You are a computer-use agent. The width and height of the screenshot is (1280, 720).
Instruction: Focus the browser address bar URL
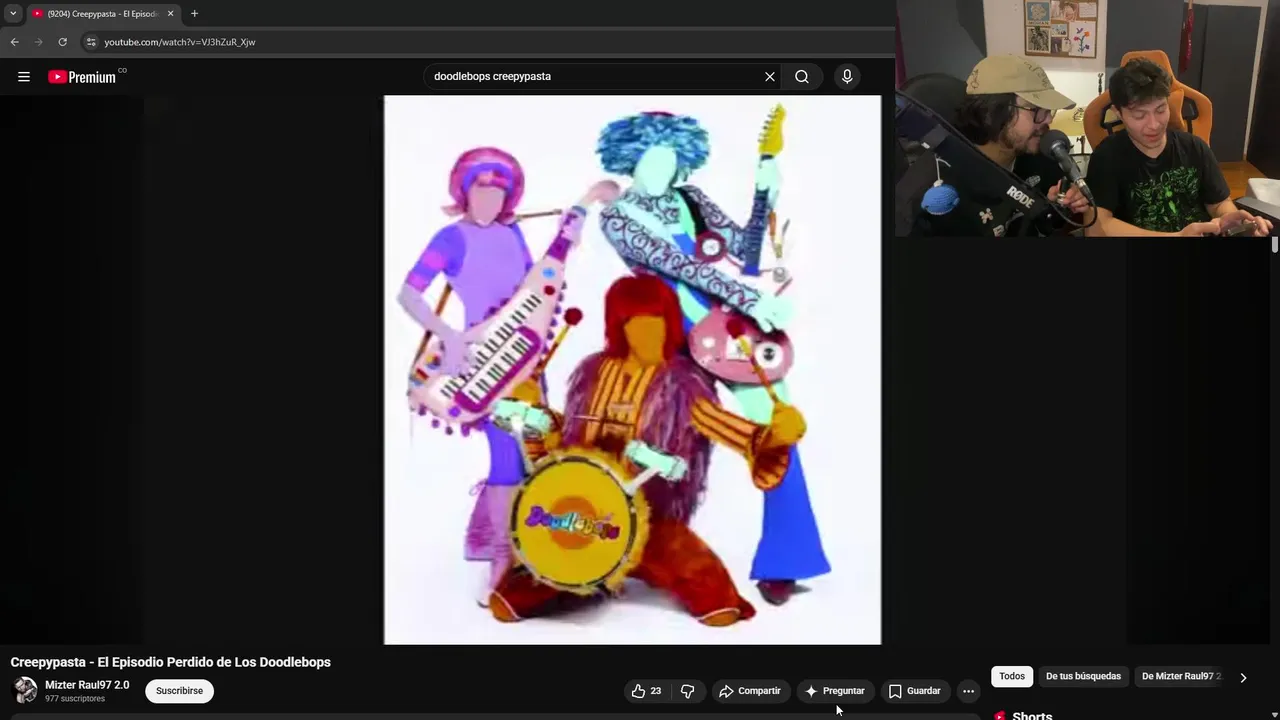tap(180, 42)
